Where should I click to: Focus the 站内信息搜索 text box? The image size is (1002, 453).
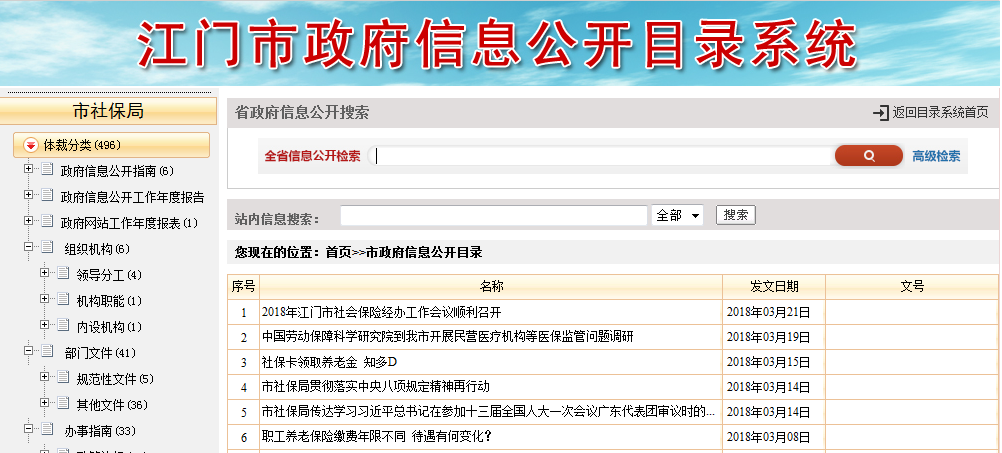(x=493, y=216)
